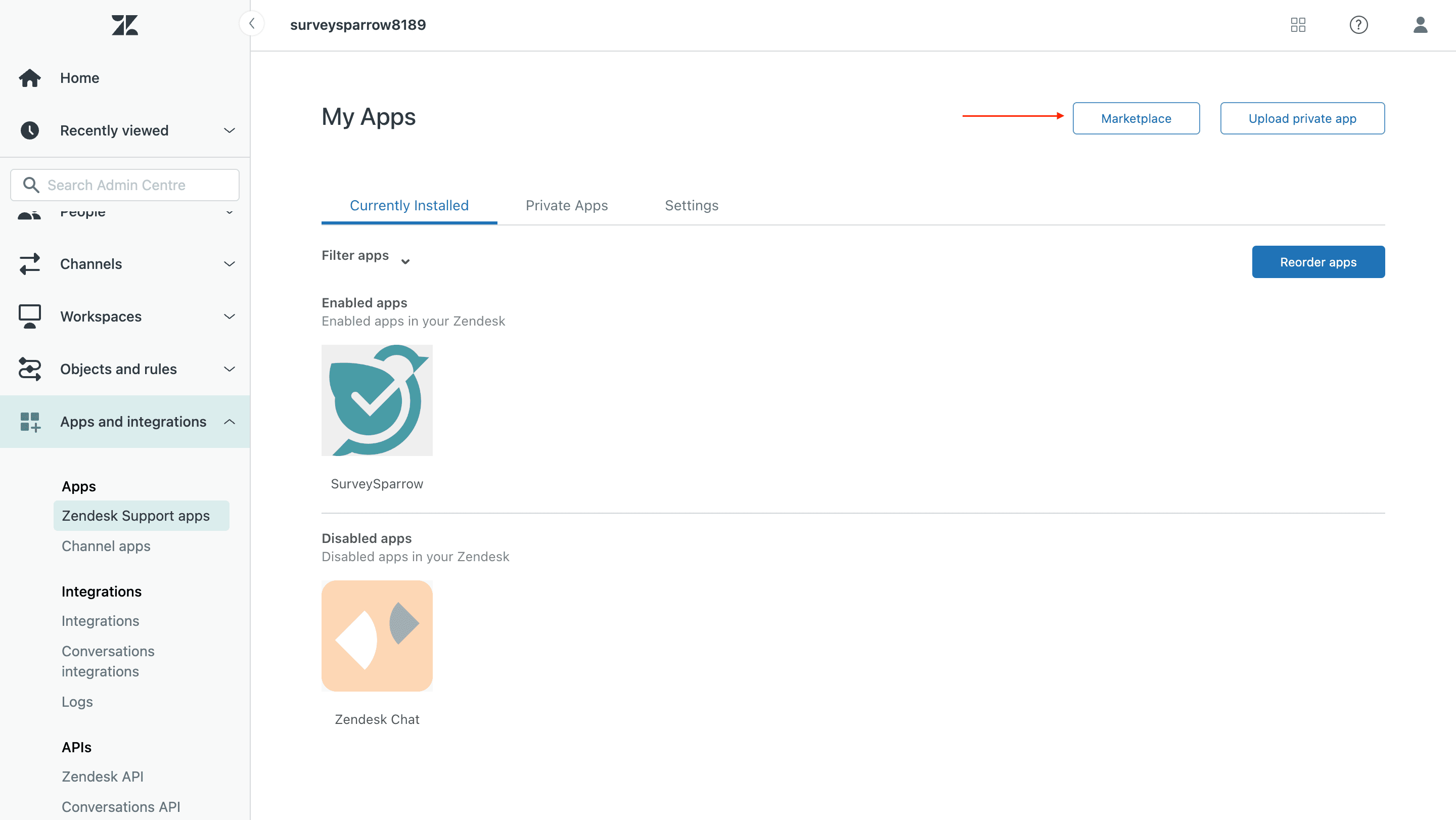Switch to the Settings tab
The width and height of the screenshot is (1456, 820).
pyautogui.click(x=691, y=205)
